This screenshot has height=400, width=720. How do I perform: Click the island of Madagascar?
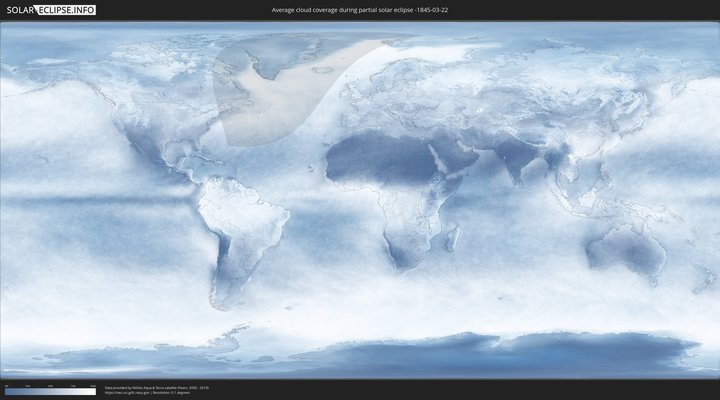[x=453, y=238]
